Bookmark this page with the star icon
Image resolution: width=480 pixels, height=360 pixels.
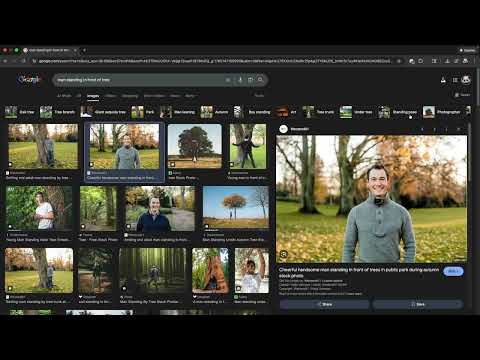(x=399, y=61)
